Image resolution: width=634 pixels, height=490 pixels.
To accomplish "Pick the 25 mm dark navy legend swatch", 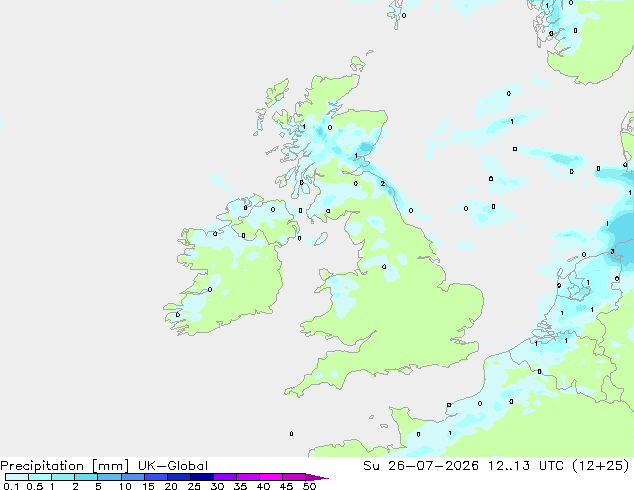I will point(202,477).
